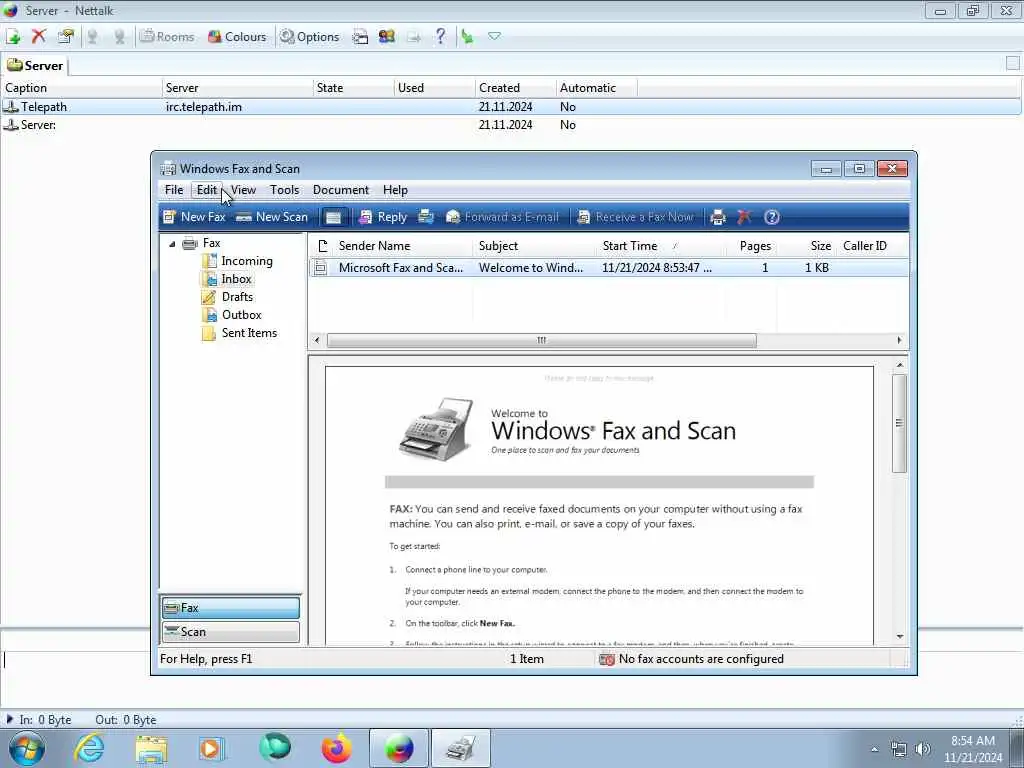Viewport: 1024px width, 768px height.
Task: Open Firefox from the taskbar
Action: [x=336, y=748]
